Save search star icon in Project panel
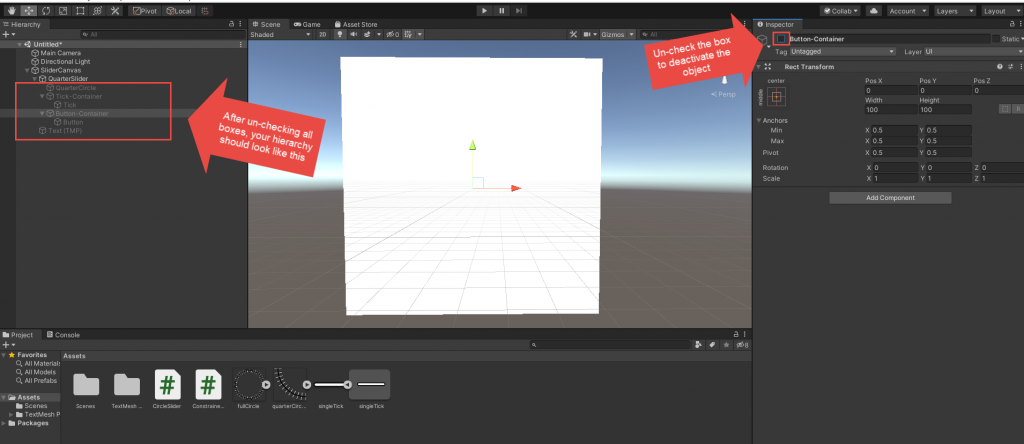1024x444 pixels. pyautogui.click(x=726, y=345)
